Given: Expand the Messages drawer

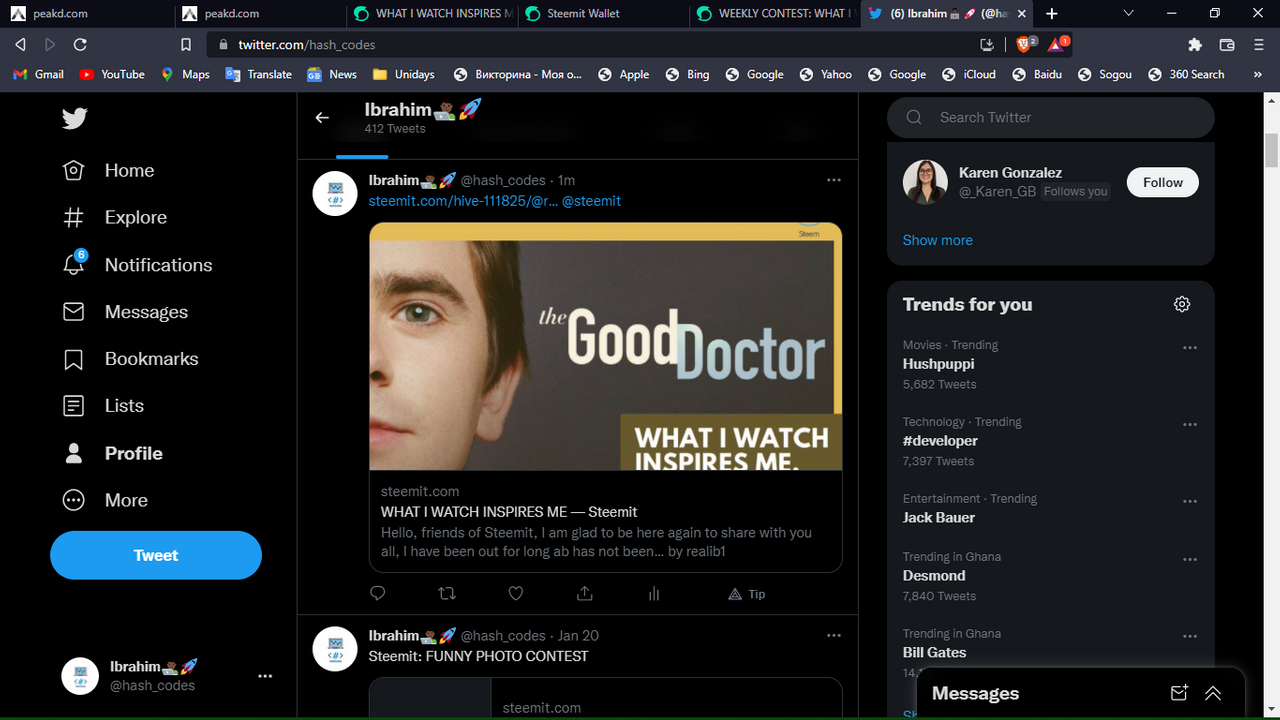Looking at the screenshot, I should [x=1213, y=693].
